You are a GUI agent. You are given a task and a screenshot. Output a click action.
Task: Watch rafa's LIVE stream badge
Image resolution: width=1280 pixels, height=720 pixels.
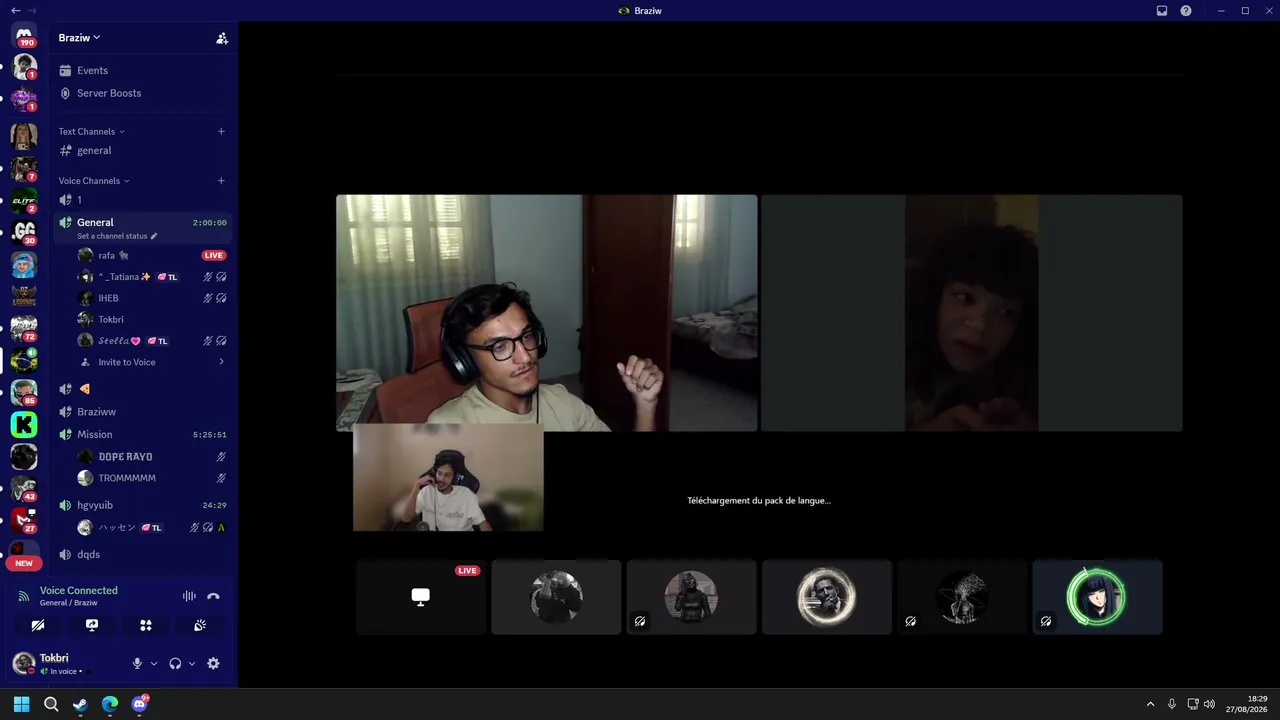(x=213, y=255)
